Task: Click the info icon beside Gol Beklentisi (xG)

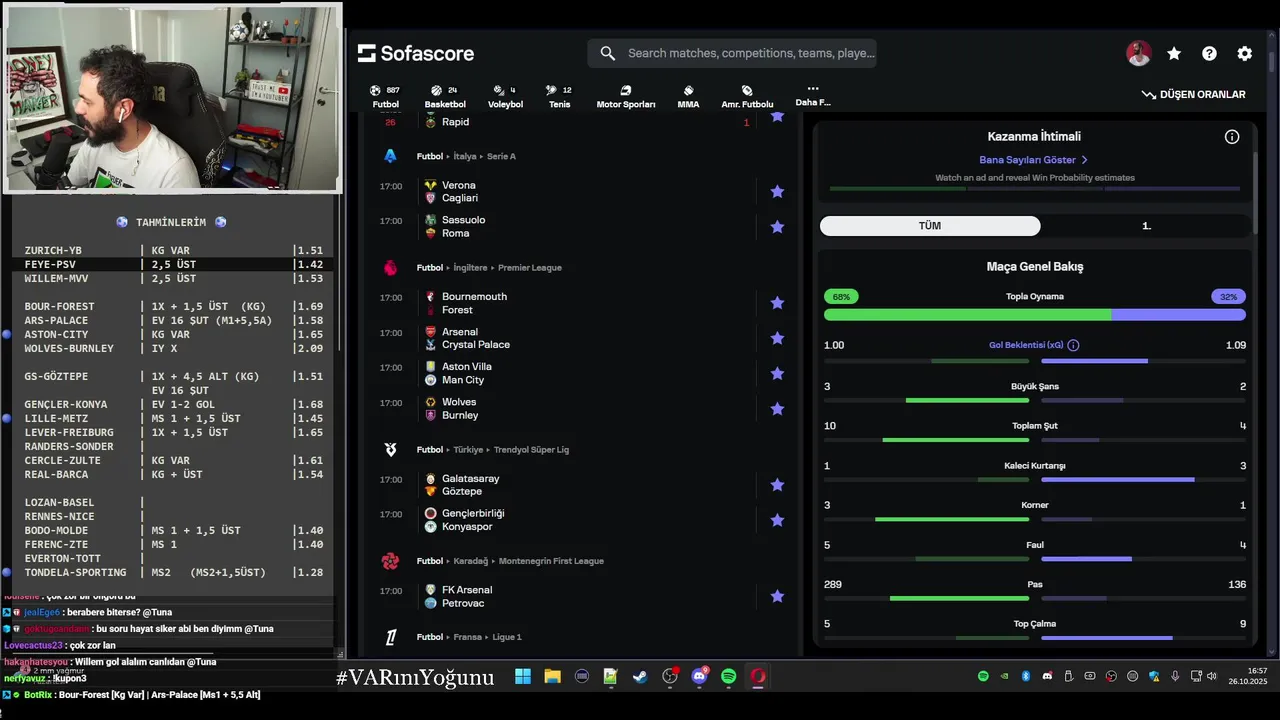Action: point(1073,345)
